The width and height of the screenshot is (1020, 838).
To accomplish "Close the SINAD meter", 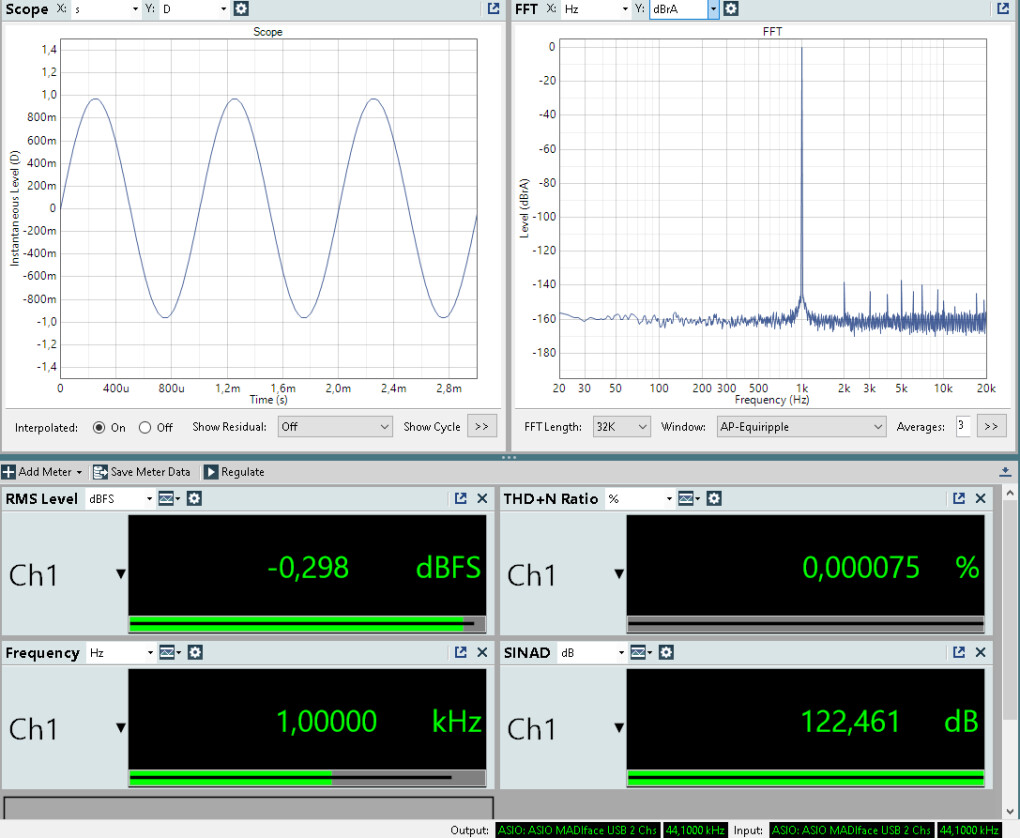I will (980, 652).
